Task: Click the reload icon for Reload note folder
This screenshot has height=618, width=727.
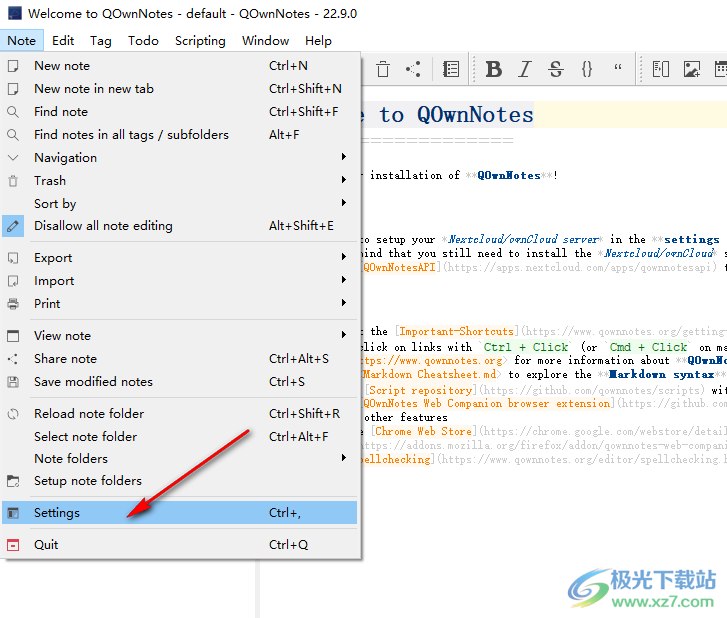Action: 13,414
